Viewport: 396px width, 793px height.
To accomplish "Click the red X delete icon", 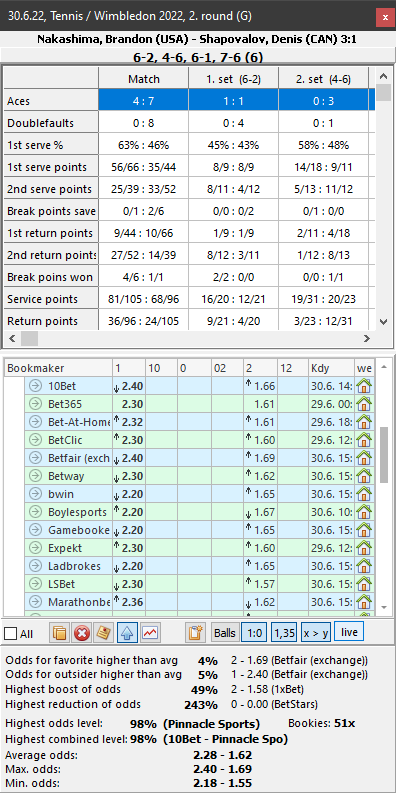I will point(81,633).
